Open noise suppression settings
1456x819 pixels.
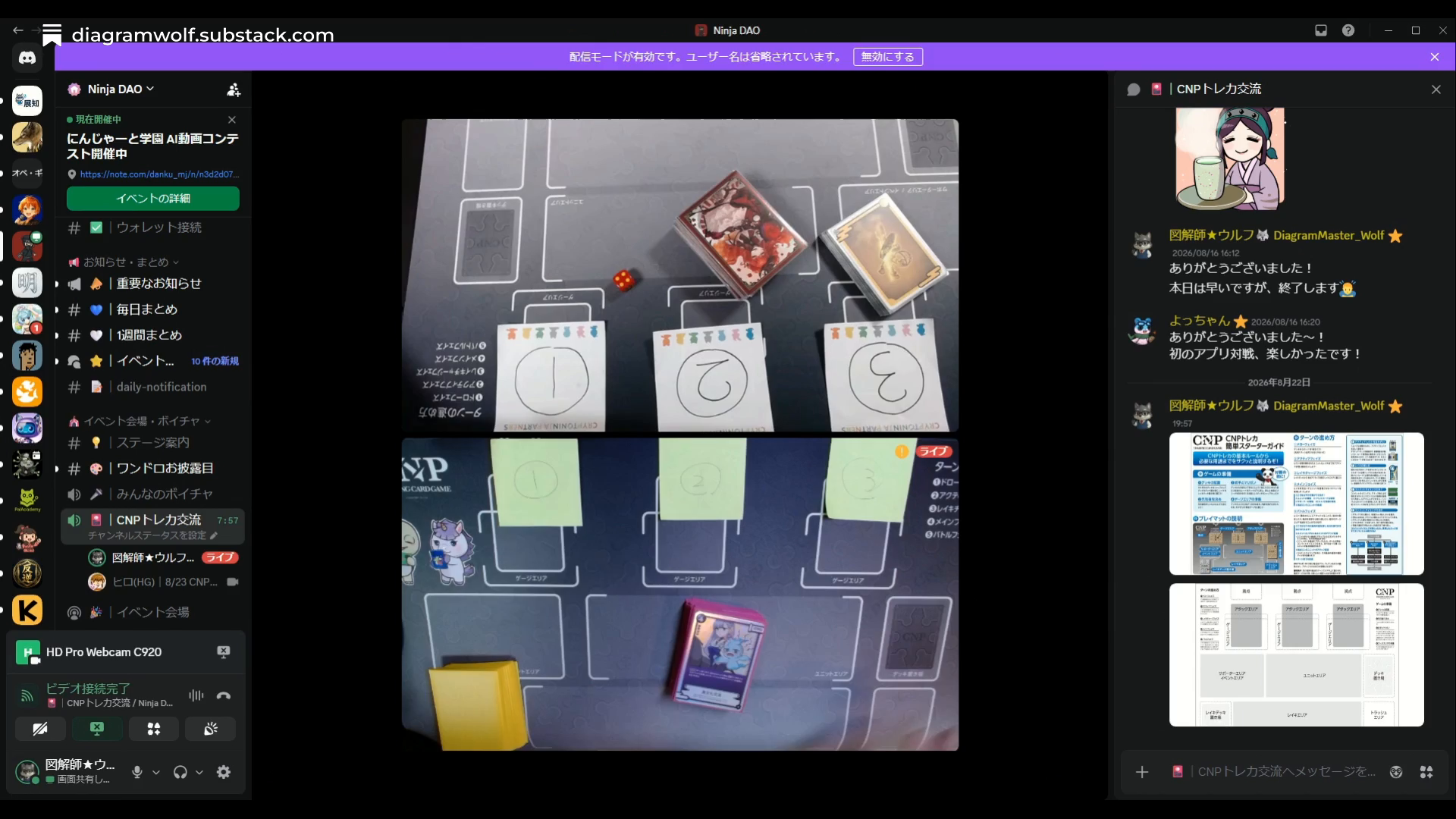coord(196,695)
